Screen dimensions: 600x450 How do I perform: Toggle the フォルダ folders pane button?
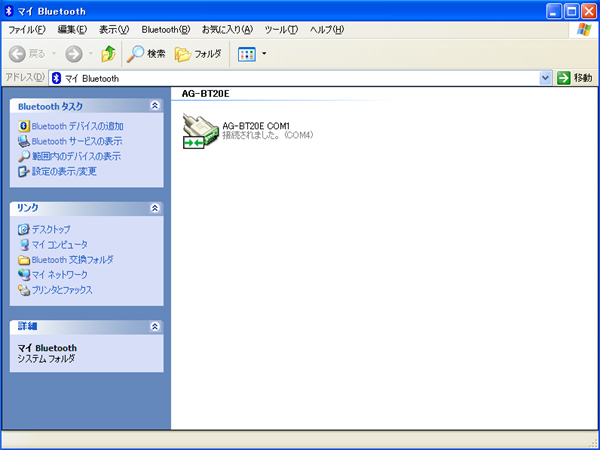coord(198,54)
